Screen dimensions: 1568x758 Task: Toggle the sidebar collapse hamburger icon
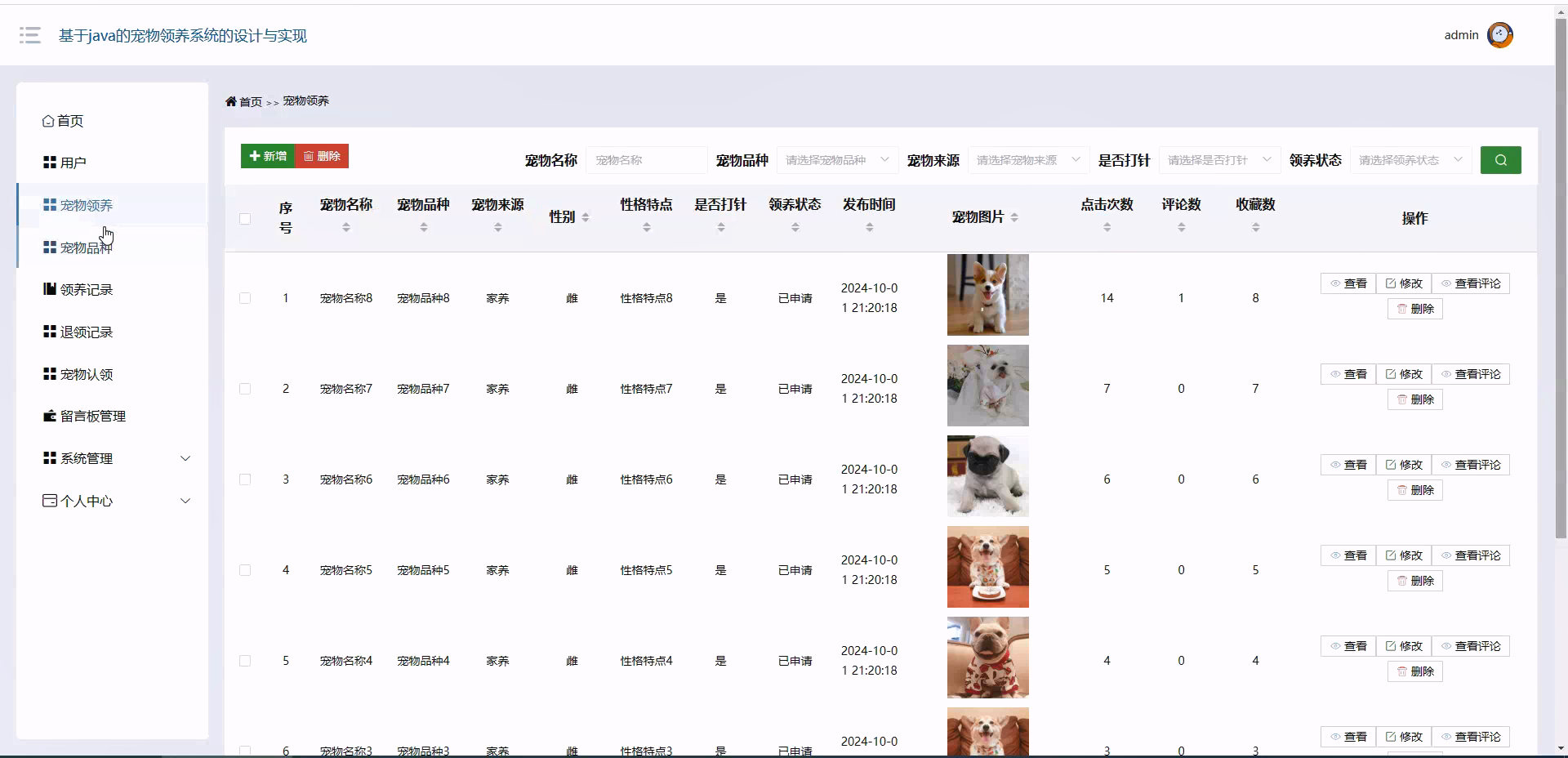pos(30,35)
